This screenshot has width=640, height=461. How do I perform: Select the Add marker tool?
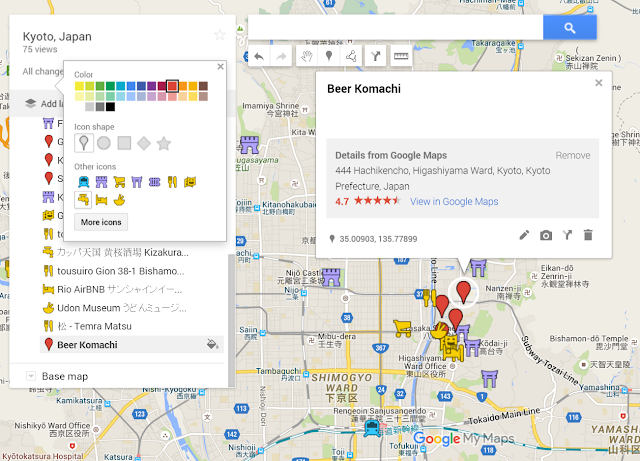pyautogui.click(x=329, y=56)
